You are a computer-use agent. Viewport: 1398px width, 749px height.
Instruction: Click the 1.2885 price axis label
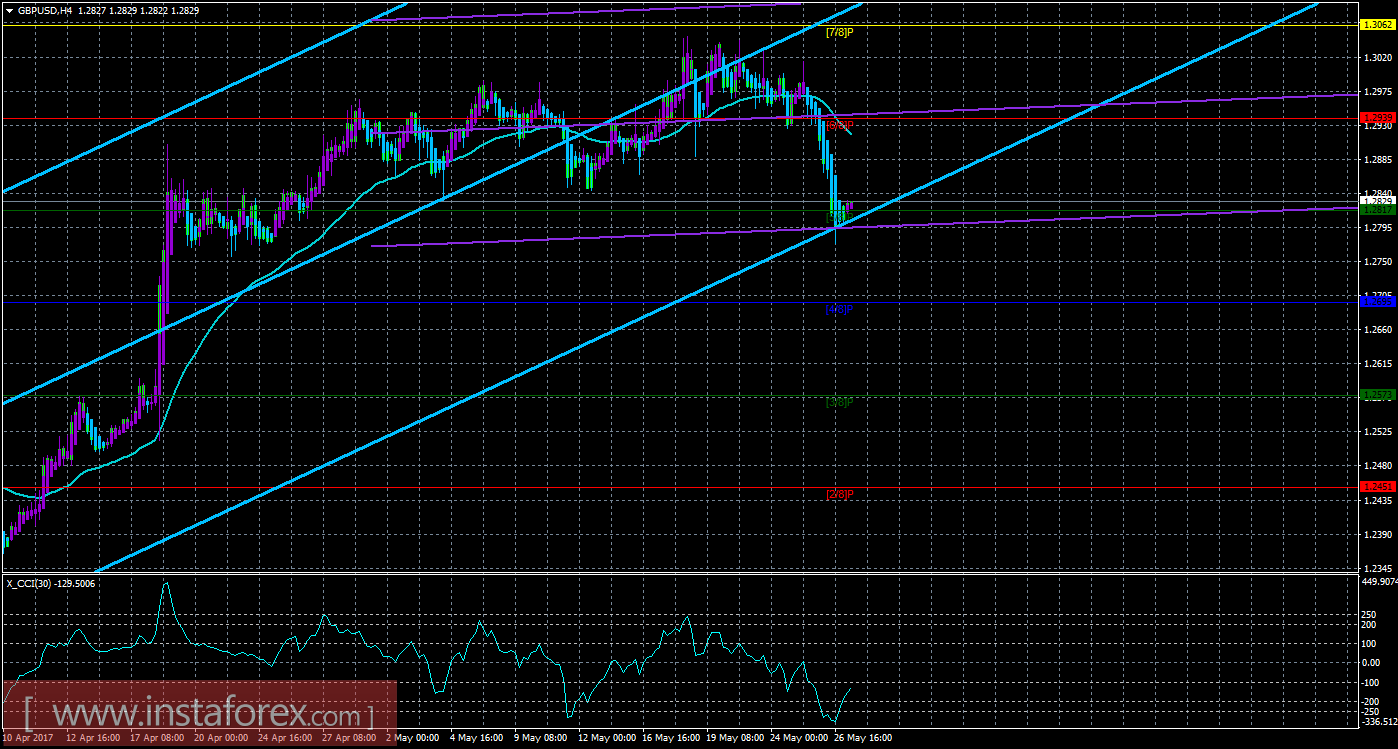[1378, 160]
